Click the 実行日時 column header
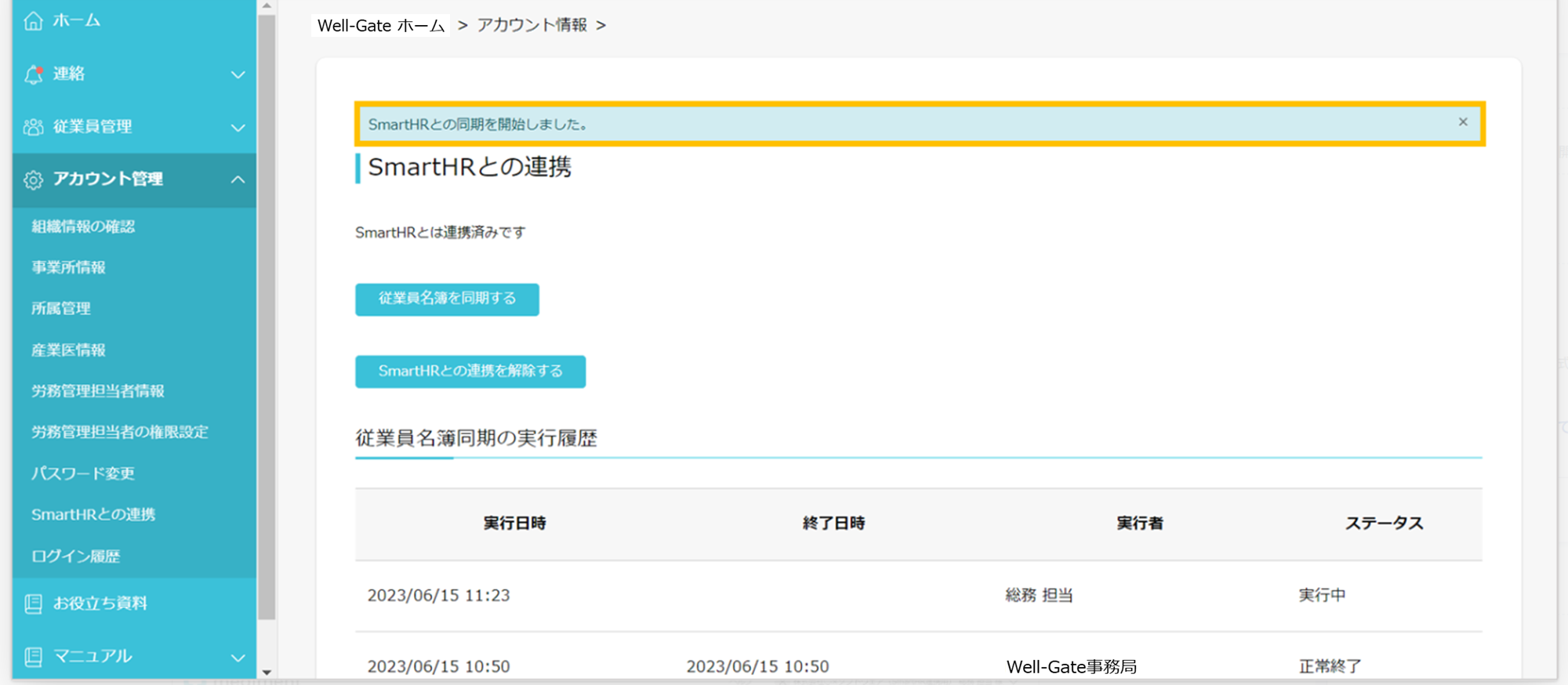Screen dimensions: 1568x685 pos(514,524)
